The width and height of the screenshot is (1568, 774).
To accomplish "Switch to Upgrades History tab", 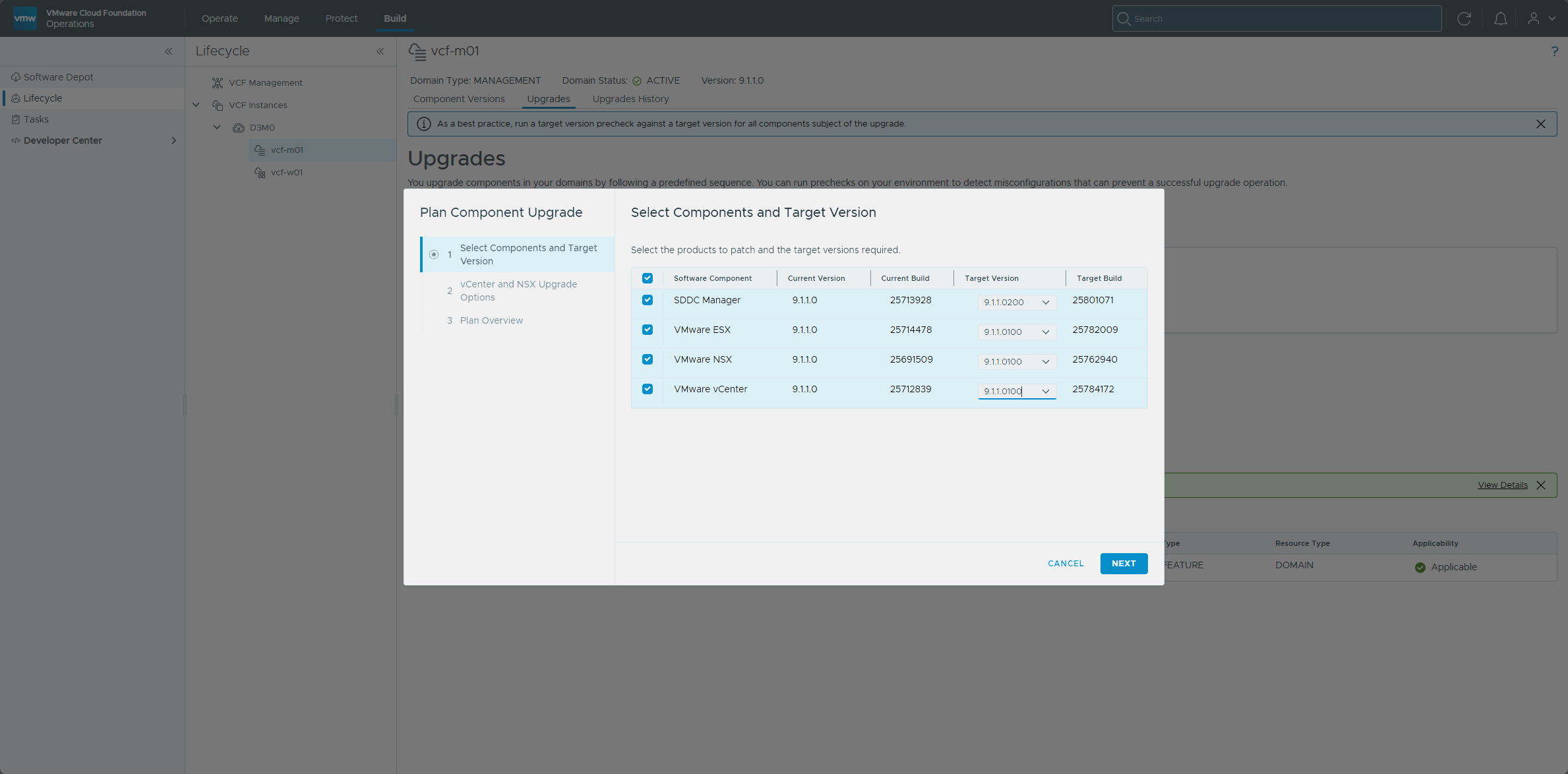I will pyautogui.click(x=630, y=99).
